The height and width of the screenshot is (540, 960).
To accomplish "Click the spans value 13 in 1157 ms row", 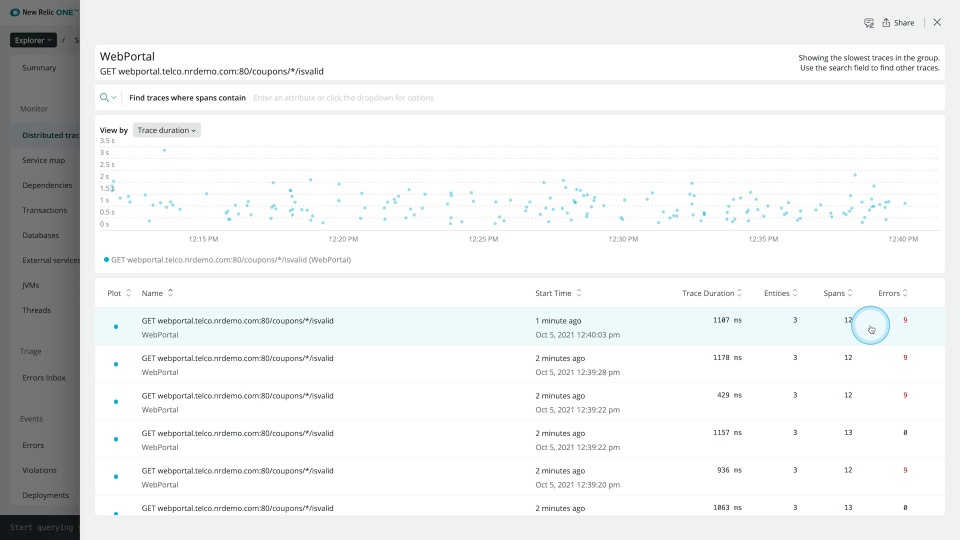I will tap(848, 433).
